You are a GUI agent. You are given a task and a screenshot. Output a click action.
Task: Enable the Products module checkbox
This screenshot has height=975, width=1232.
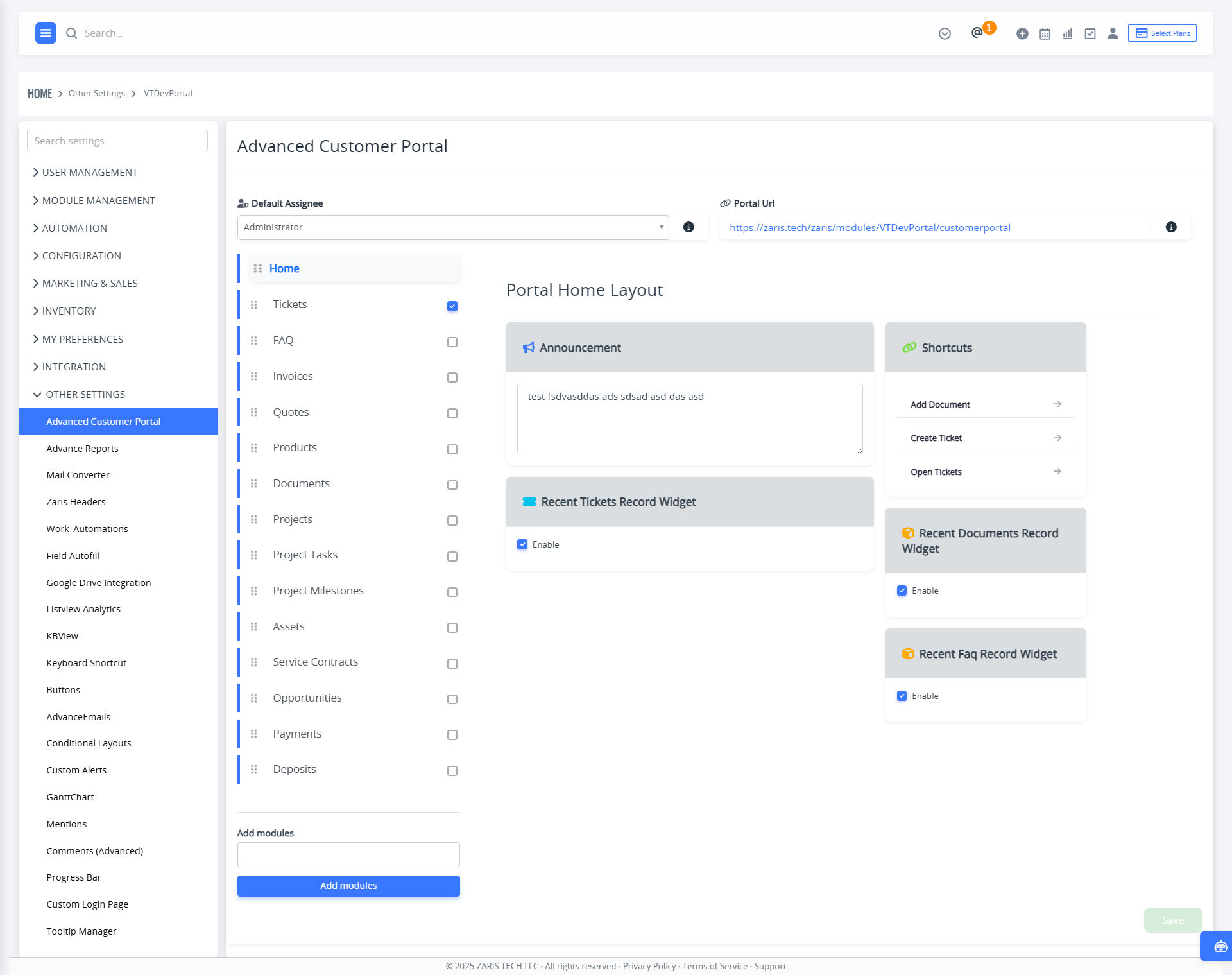click(x=452, y=449)
